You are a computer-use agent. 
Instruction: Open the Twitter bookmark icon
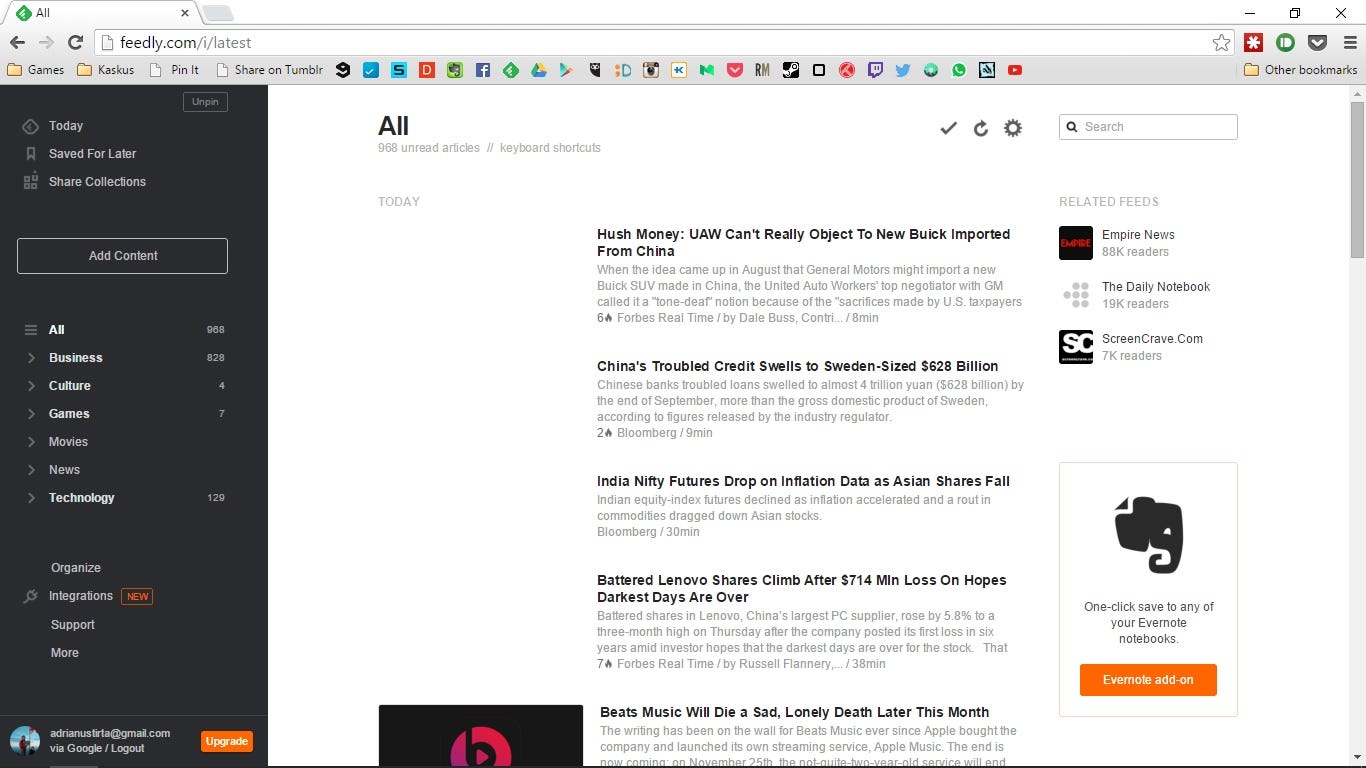pyautogui.click(x=903, y=70)
